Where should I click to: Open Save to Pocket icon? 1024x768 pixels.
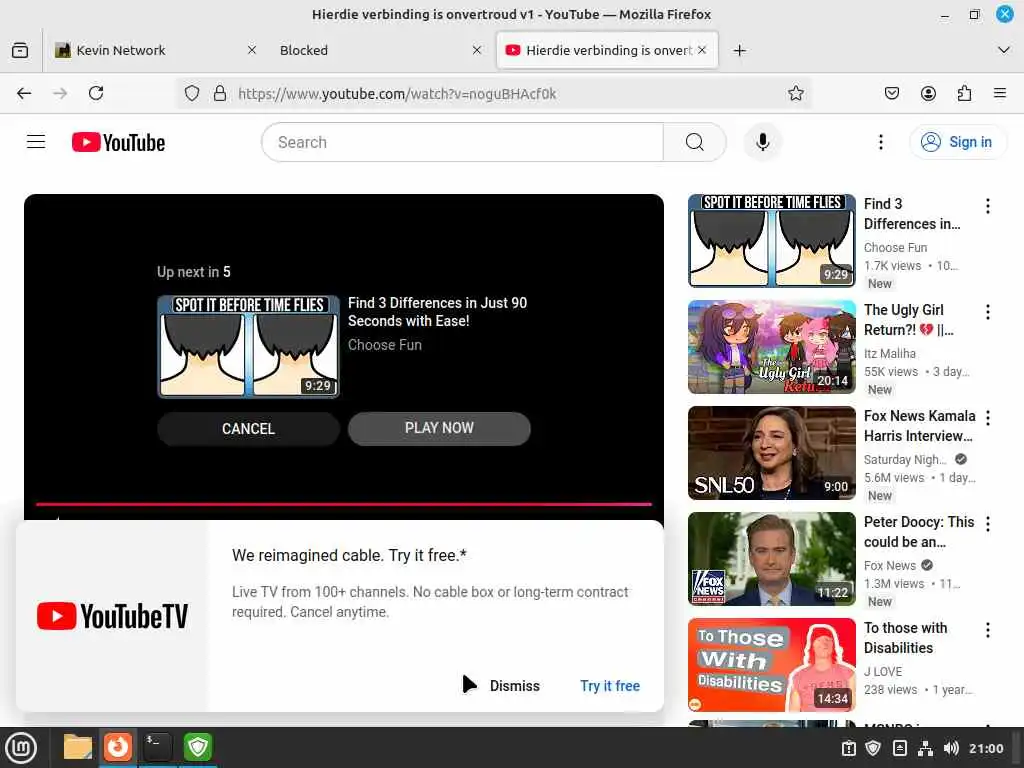pyautogui.click(x=891, y=93)
